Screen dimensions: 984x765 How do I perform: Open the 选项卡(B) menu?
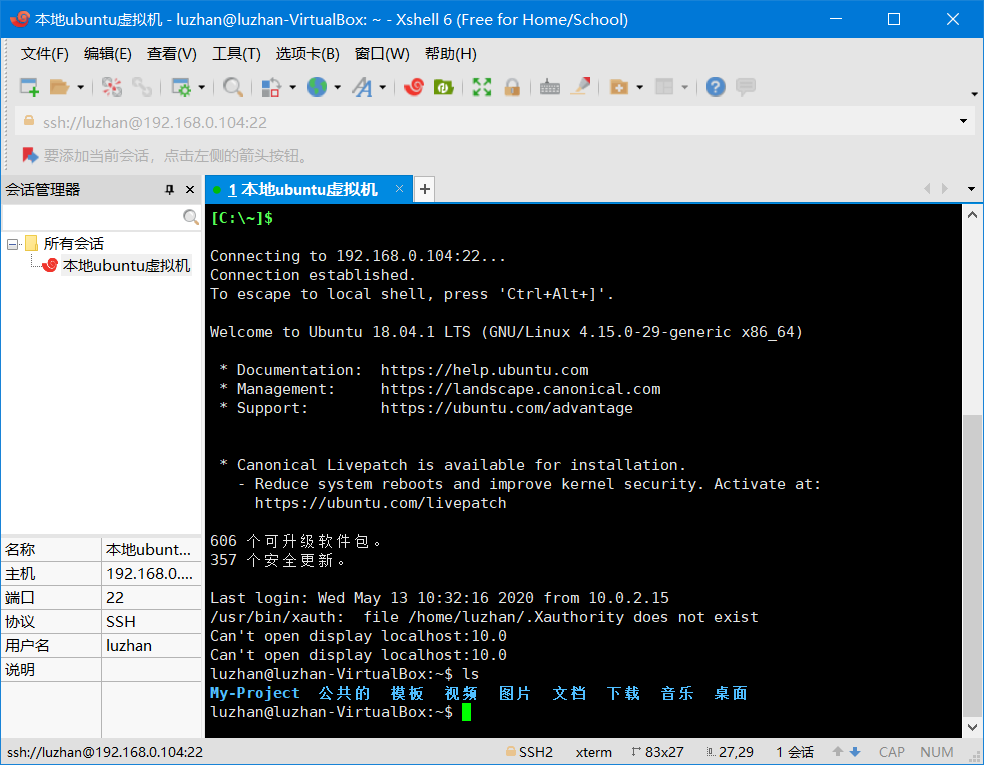coord(308,54)
